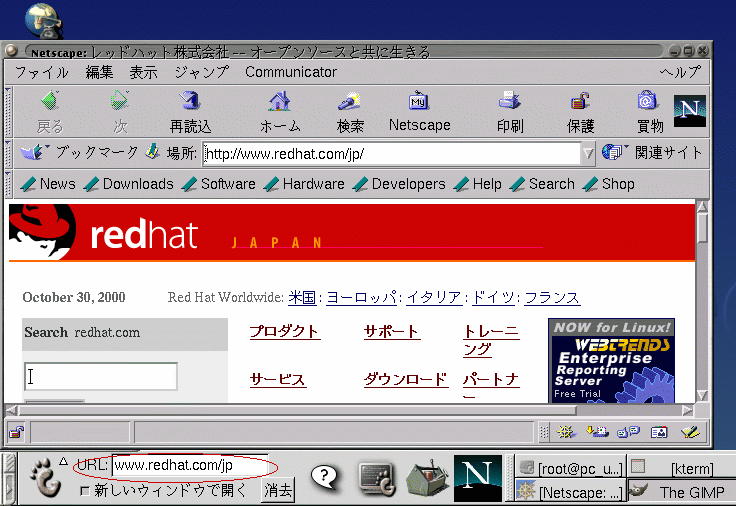
Task: Click the horizontal scrollbar right arrow
Action: tap(687, 410)
